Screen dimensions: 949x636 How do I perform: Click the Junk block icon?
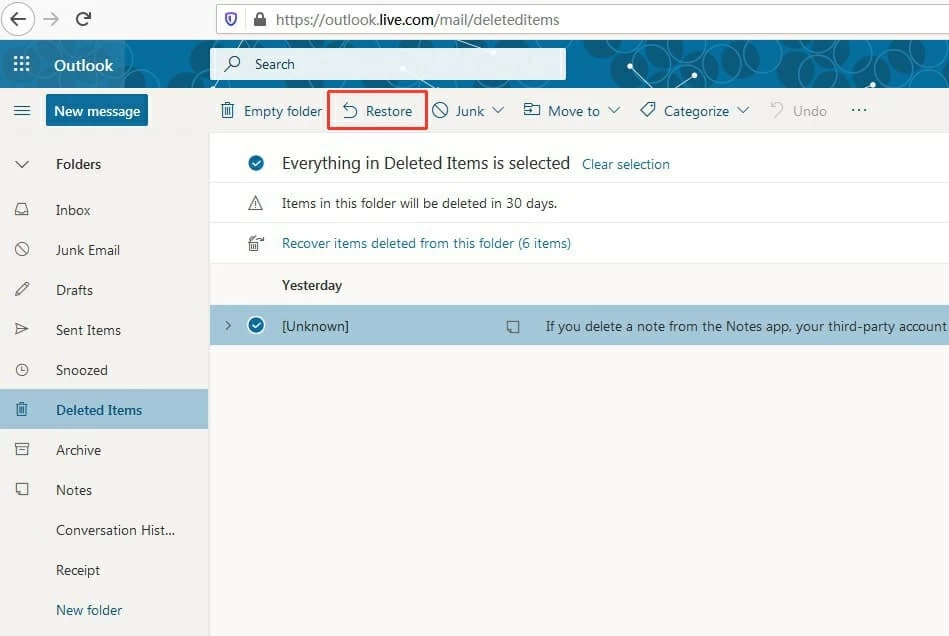point(440,111)
